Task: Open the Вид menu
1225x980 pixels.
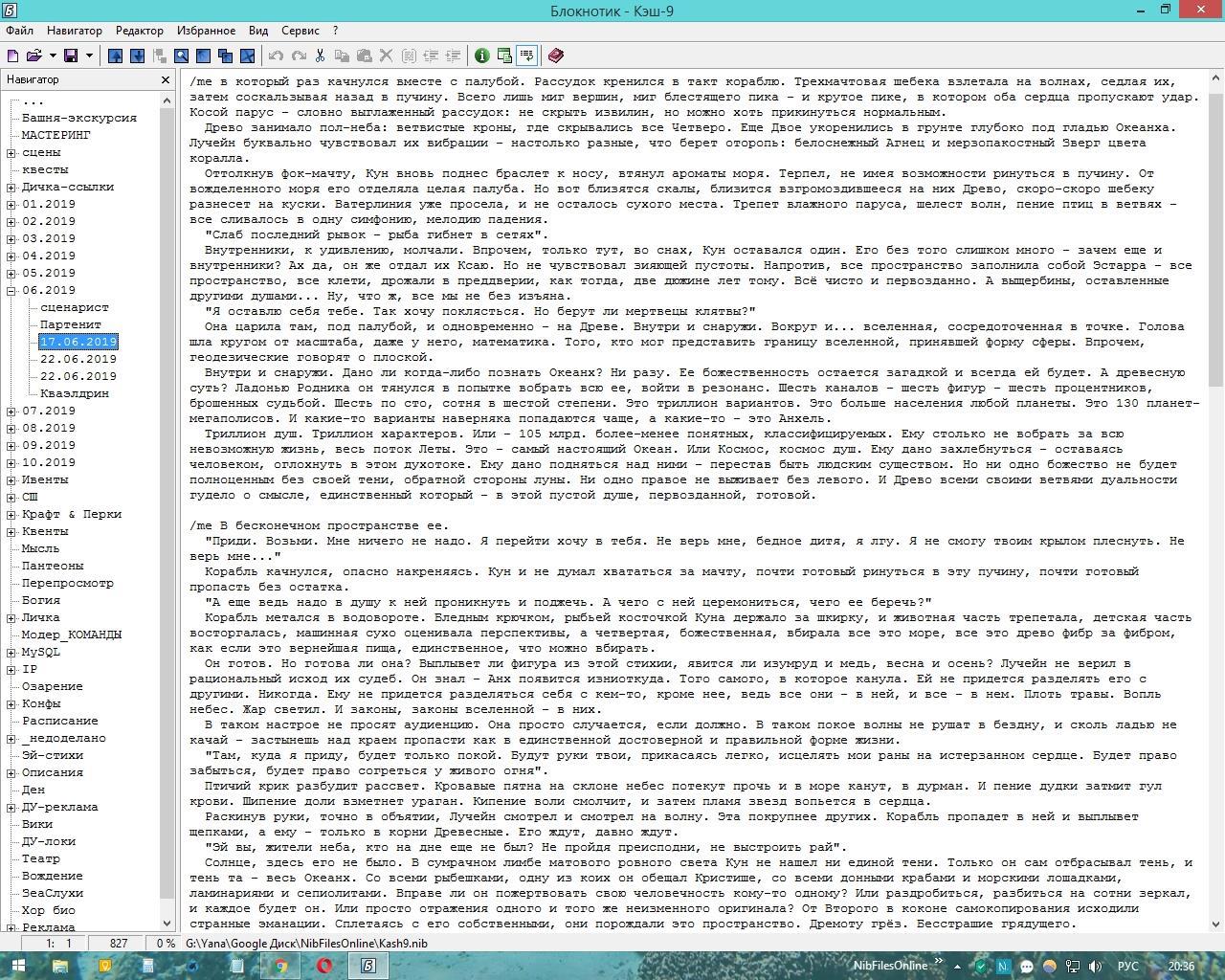Action: 258,31
